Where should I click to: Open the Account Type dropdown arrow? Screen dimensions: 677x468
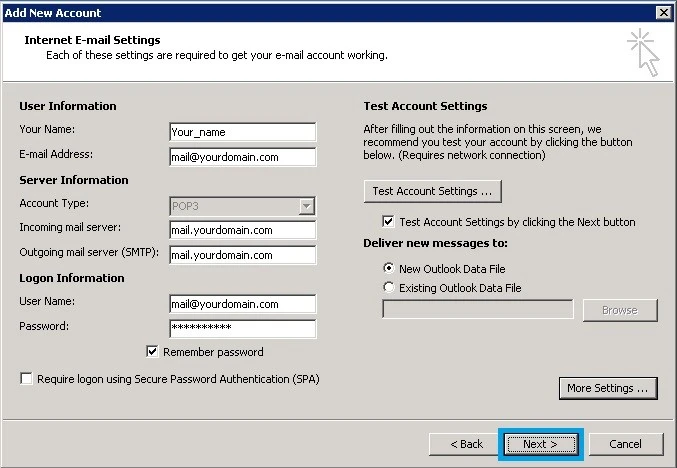pyautogui.click(x=306, y=206)
